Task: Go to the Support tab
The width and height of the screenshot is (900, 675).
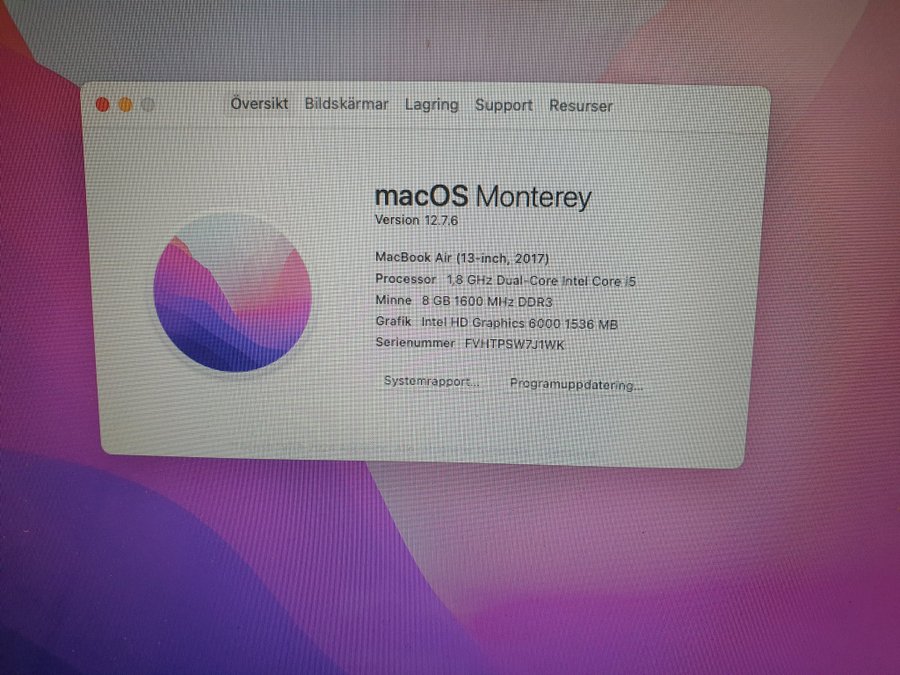Action: (x=503, y=105)
